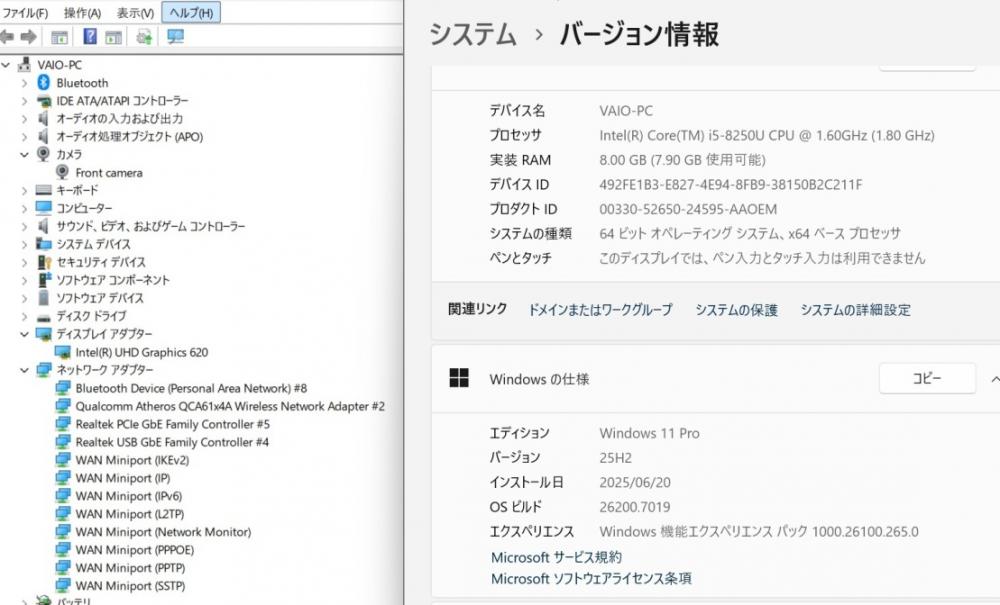Open Microsoft ソフトウェアライセンス条項 link
Screen dimensions: 1000x605
(591, 579)
